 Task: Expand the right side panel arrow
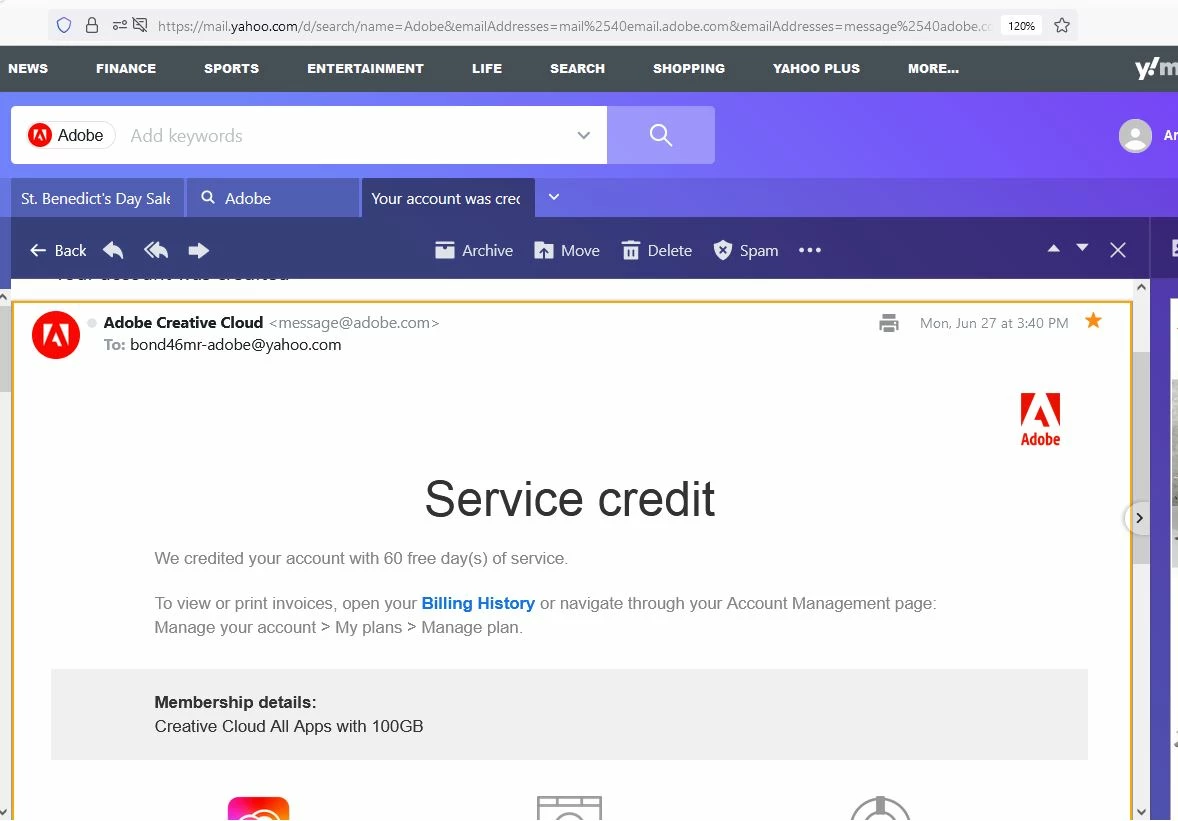click(1139, 518)
